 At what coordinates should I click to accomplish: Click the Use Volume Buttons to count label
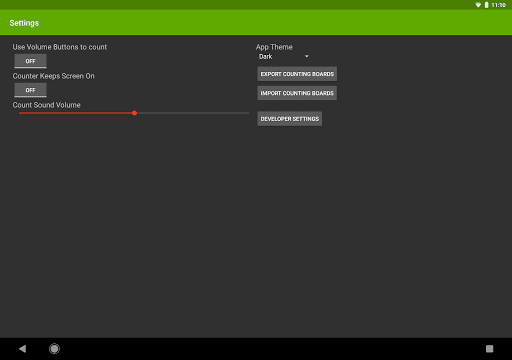(x=60, y=47)
